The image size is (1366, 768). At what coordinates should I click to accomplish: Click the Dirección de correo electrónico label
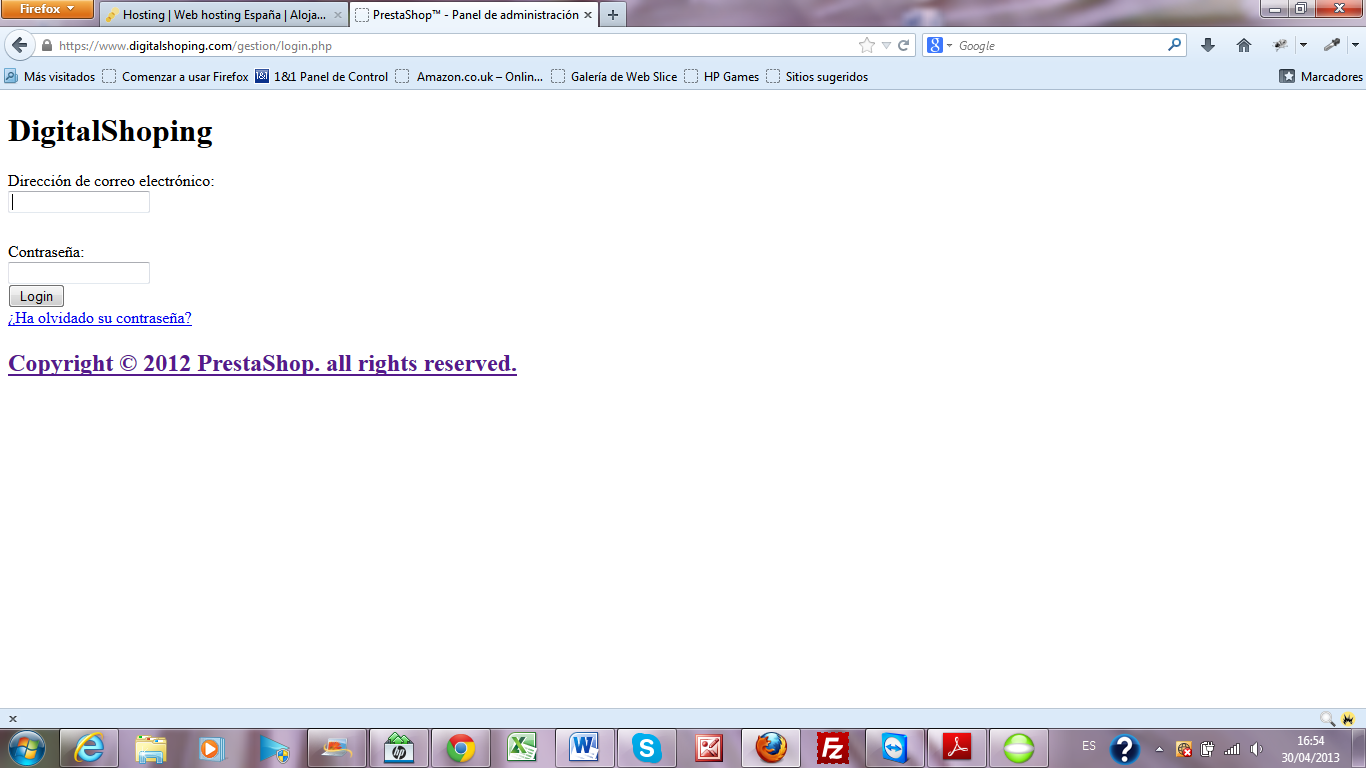[x=111, y=181]
